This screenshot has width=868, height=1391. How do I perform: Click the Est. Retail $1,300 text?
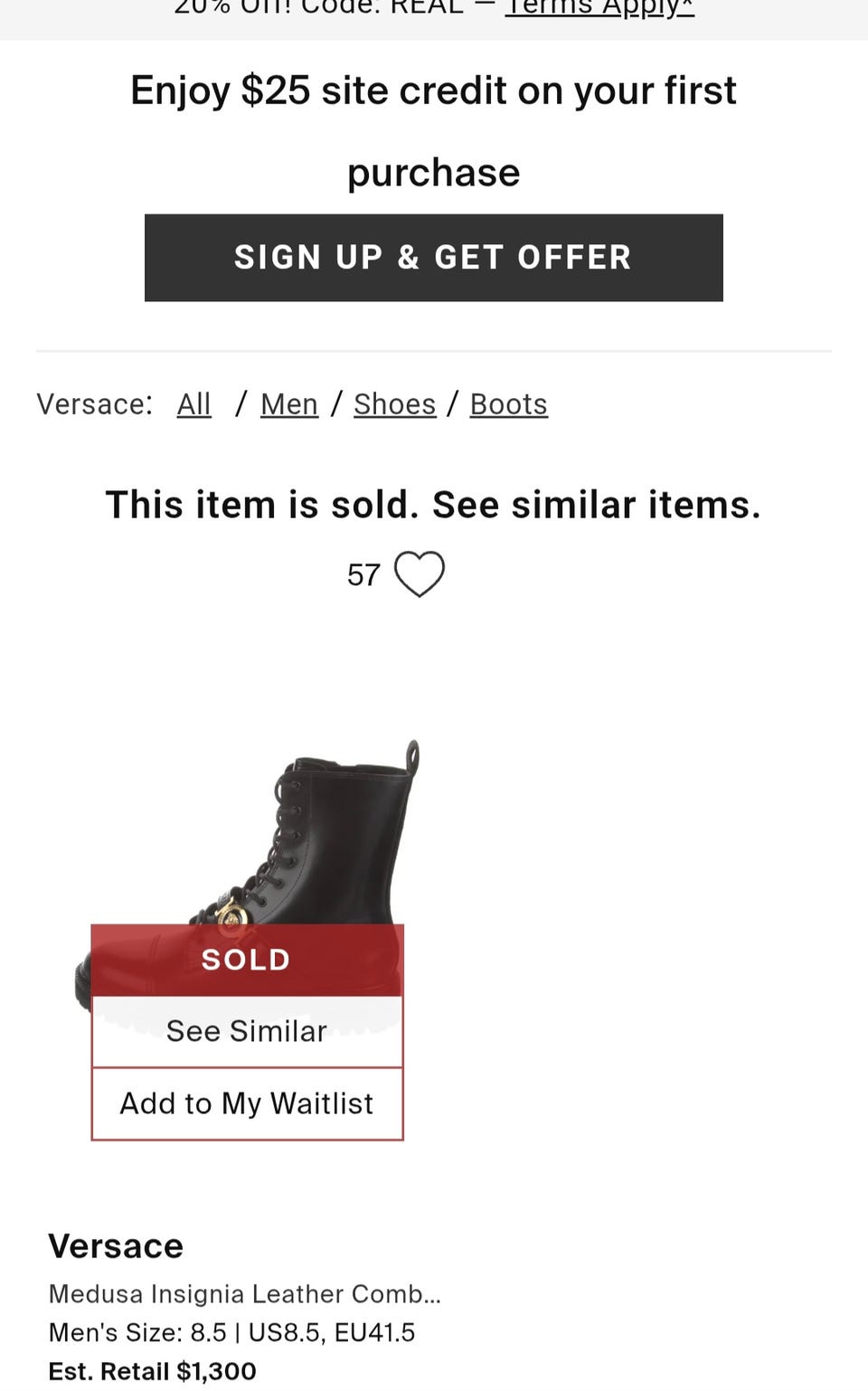coord(152,1371)
